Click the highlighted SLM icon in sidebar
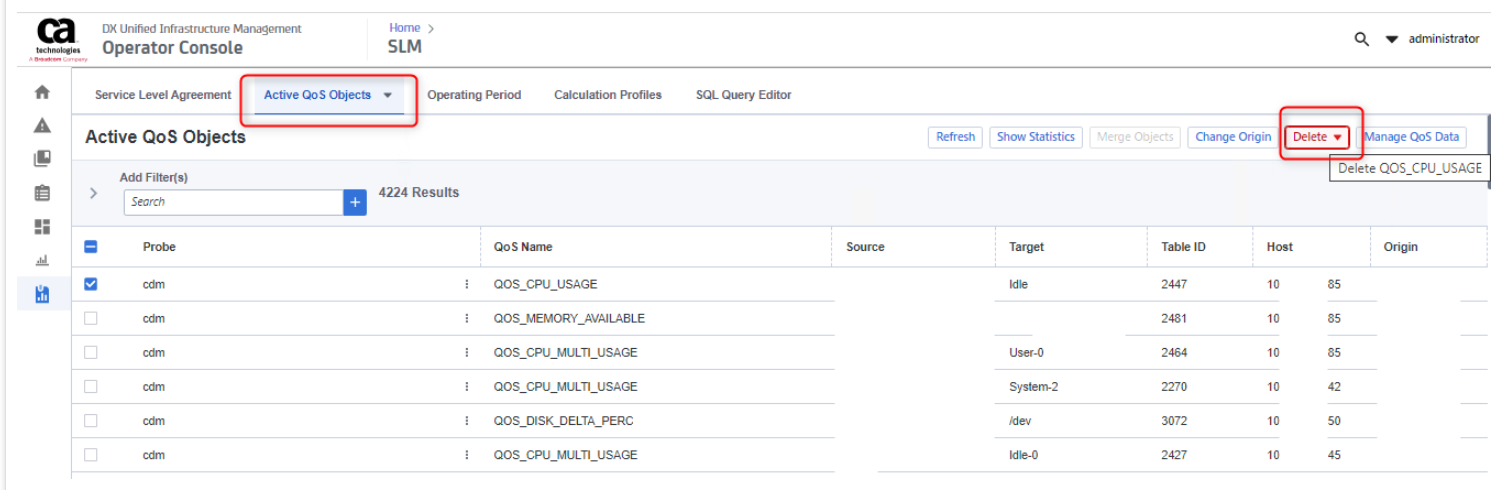The height and width of the screenshot is (490, 1512). [42, 295]
